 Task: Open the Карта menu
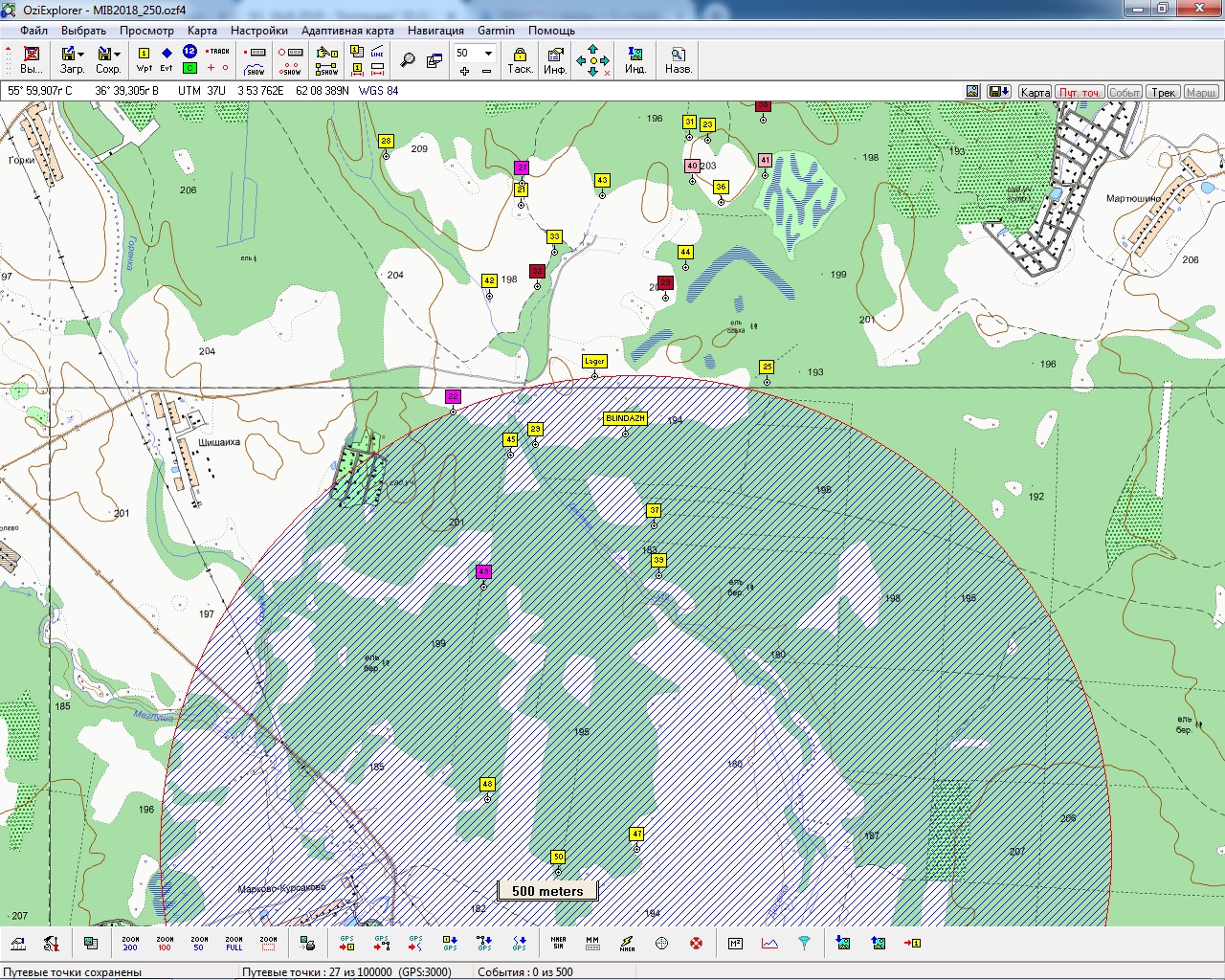point(203,31)
